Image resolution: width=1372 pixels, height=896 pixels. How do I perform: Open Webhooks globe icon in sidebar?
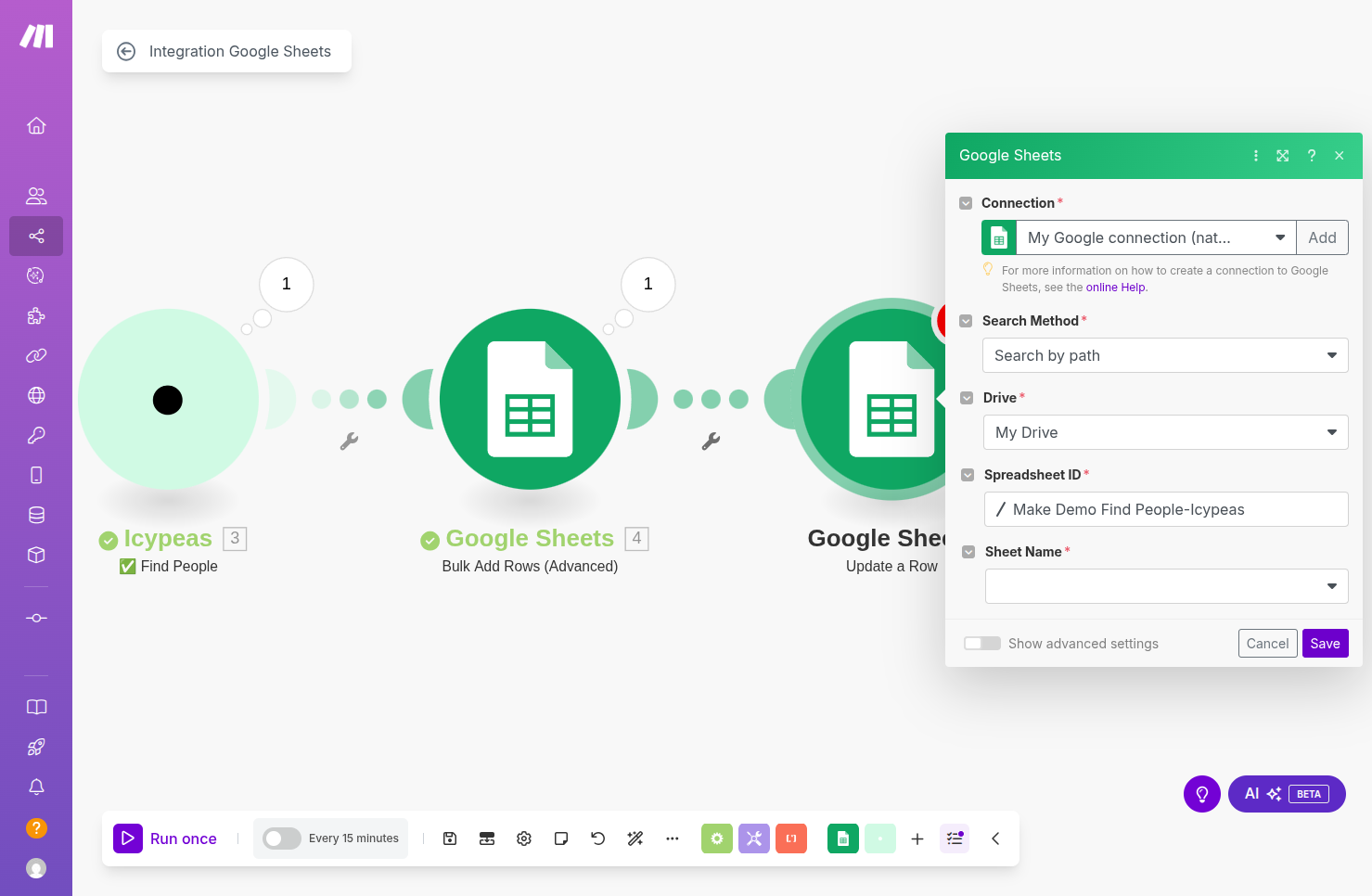36,395
